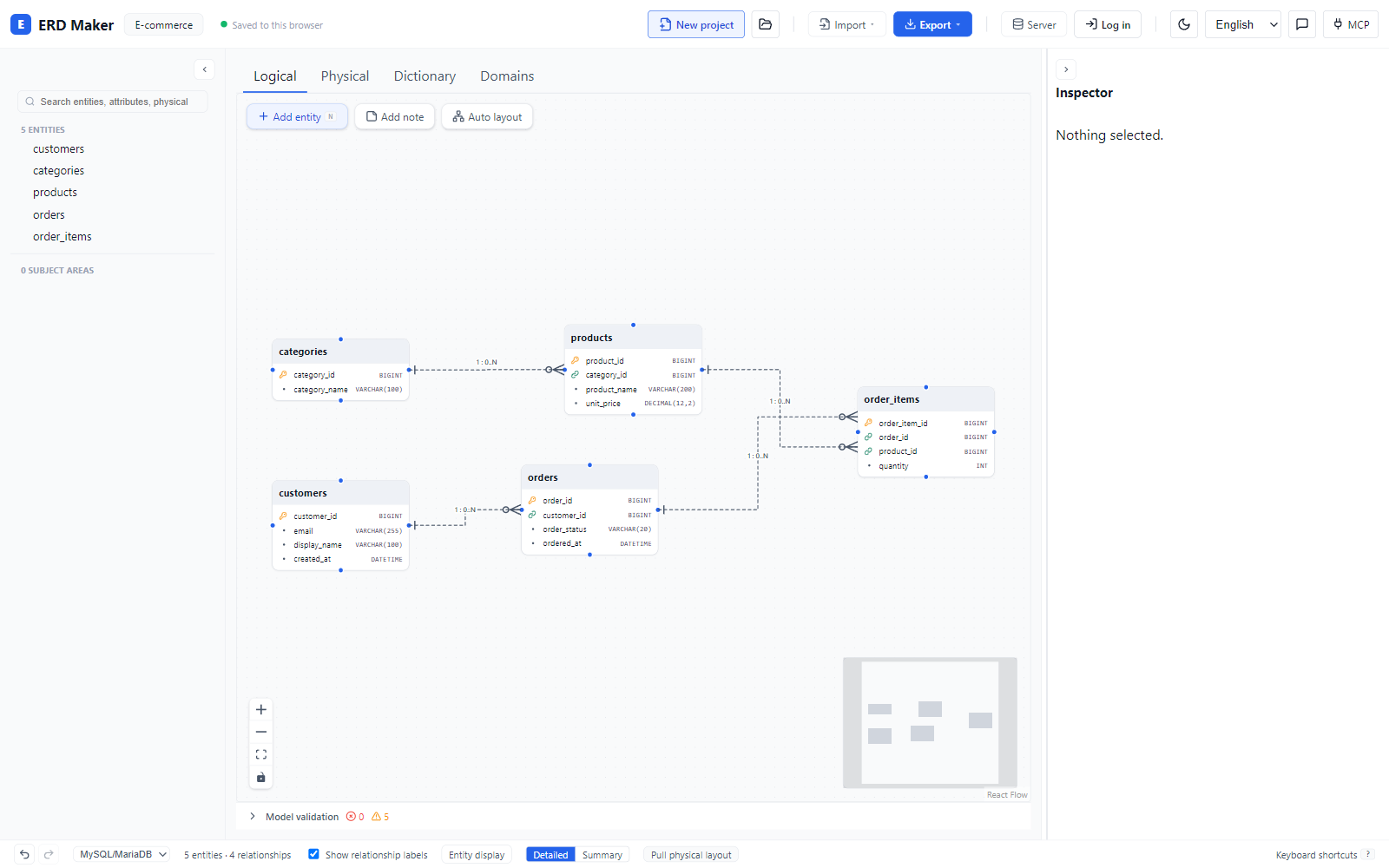The width and height of the screenshot is (1389, 868).
Task: Click the product_id primary key icon
Action: coord(575,361)
